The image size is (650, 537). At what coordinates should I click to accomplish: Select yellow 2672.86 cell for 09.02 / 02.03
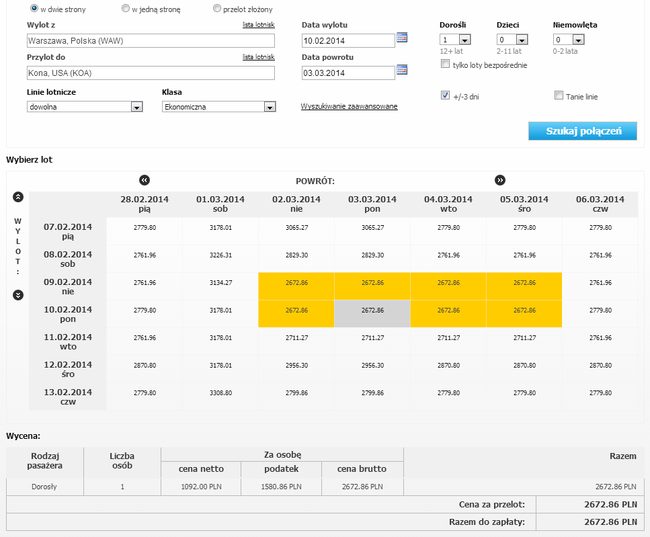tap(296, 286)
